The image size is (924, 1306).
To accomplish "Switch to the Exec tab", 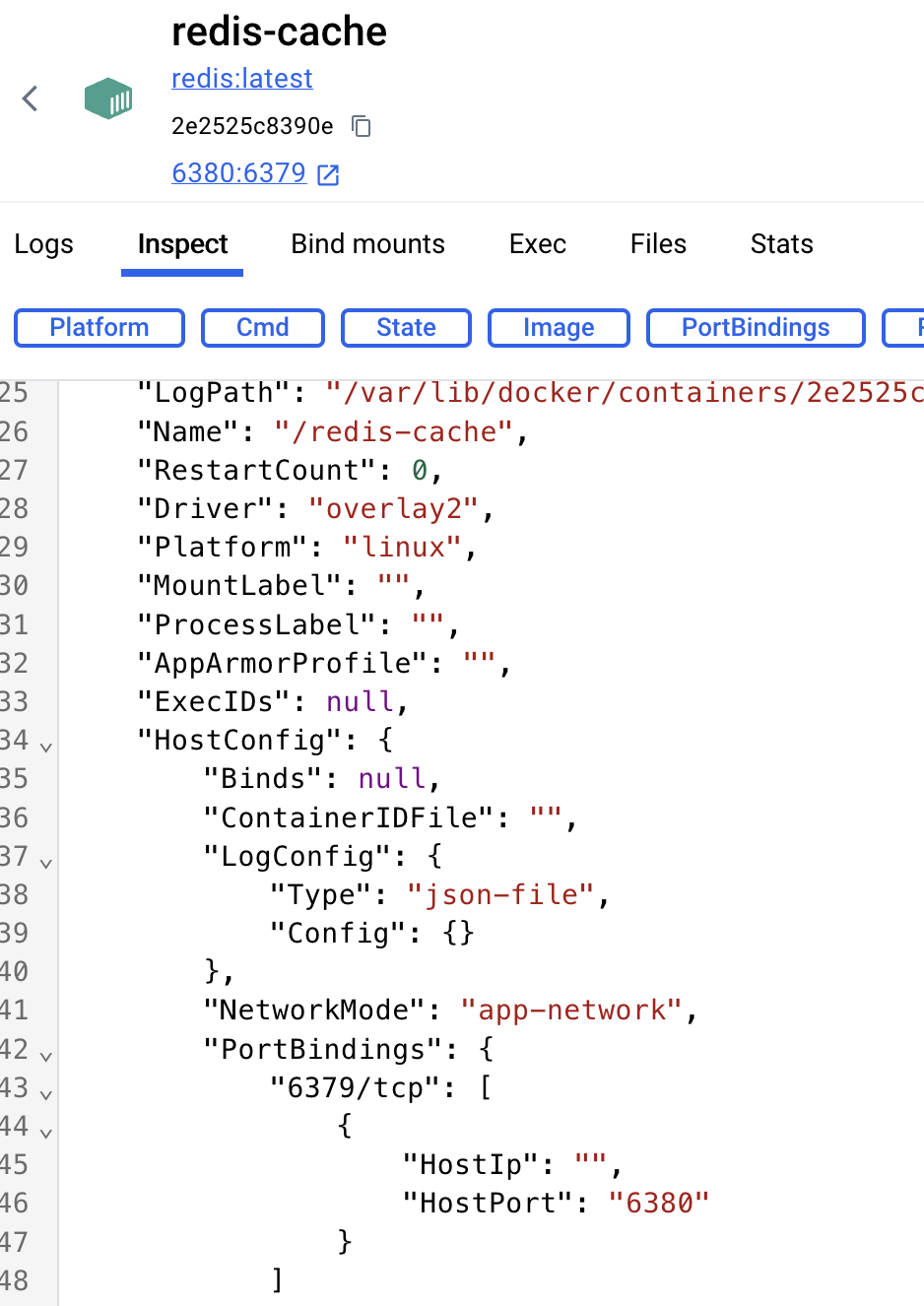I will [x=538, y=244].
